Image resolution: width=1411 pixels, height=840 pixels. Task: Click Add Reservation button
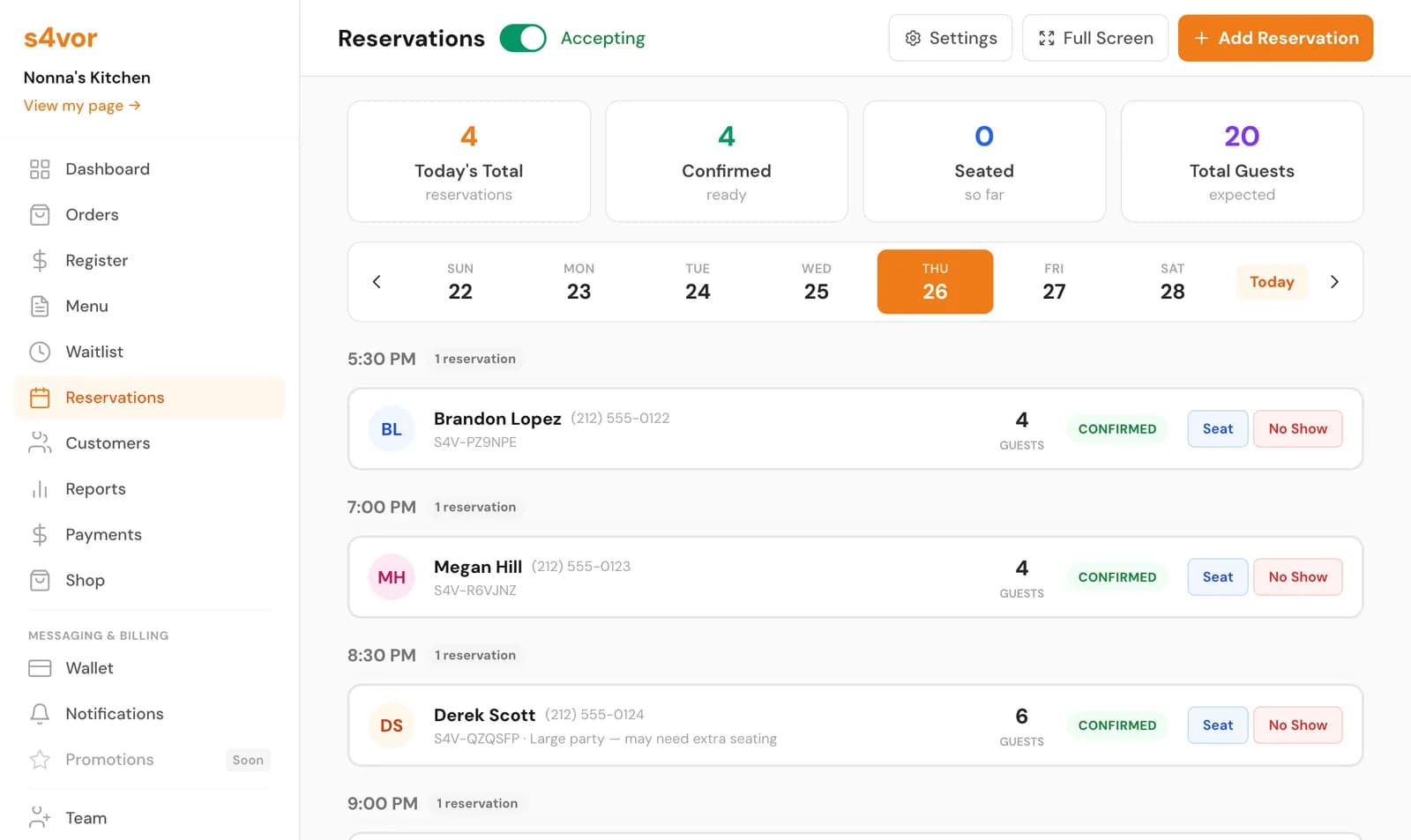(x=1275, y=39)
